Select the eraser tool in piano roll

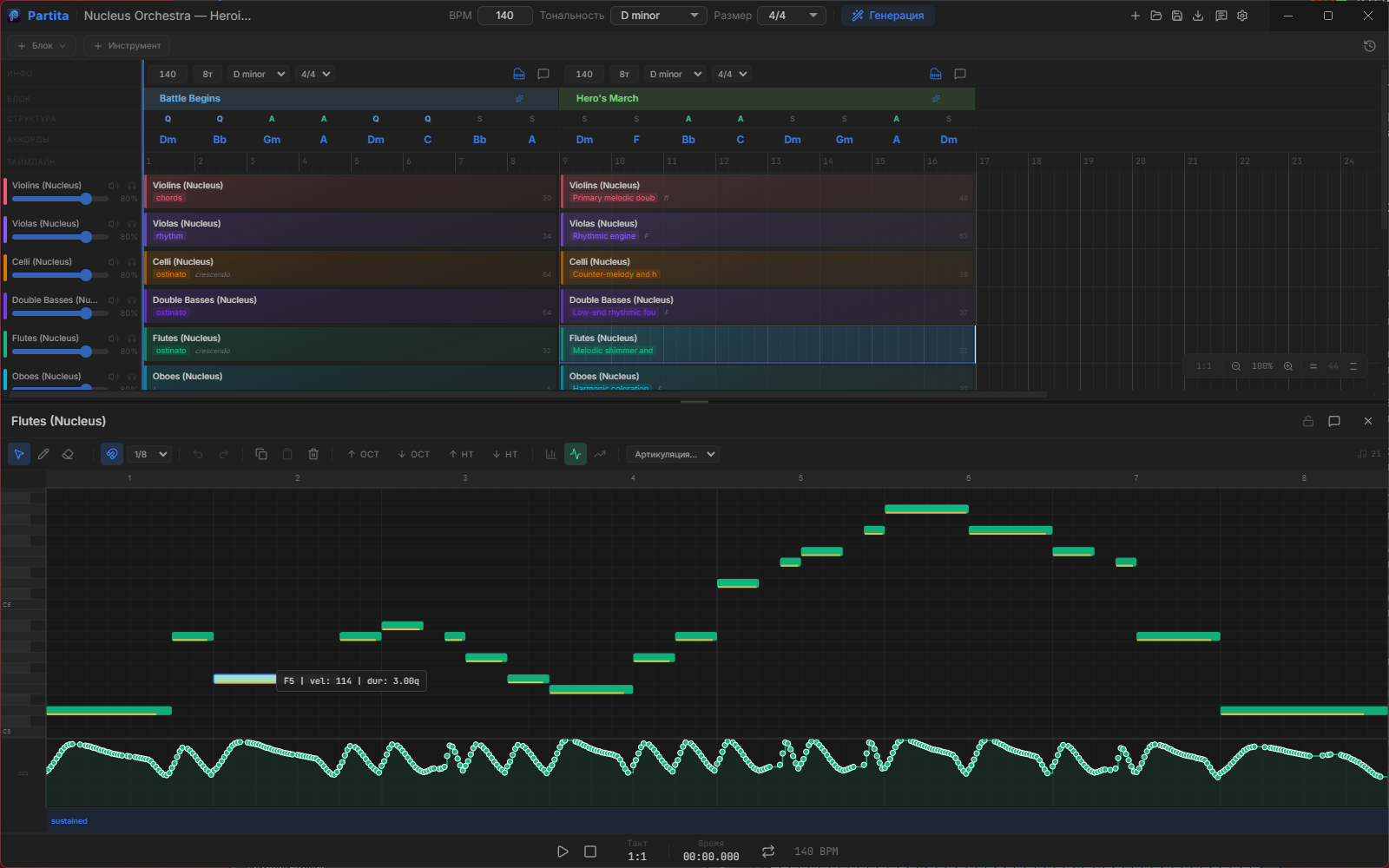(68, 454)
